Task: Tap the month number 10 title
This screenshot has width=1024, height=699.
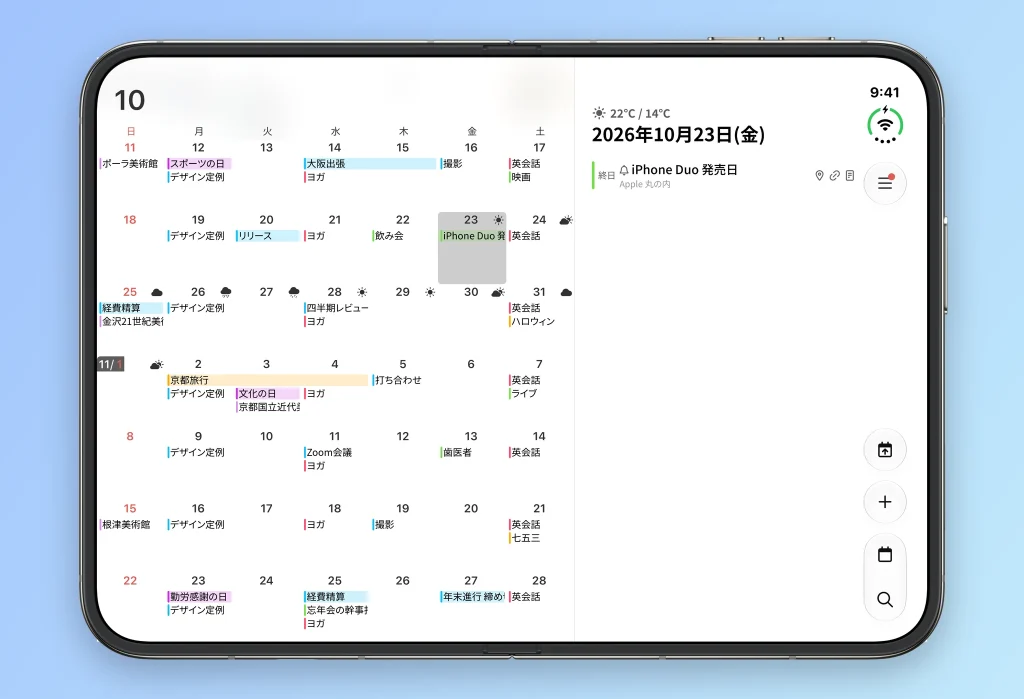Action: pyautogui.click(x=129, y=101)
